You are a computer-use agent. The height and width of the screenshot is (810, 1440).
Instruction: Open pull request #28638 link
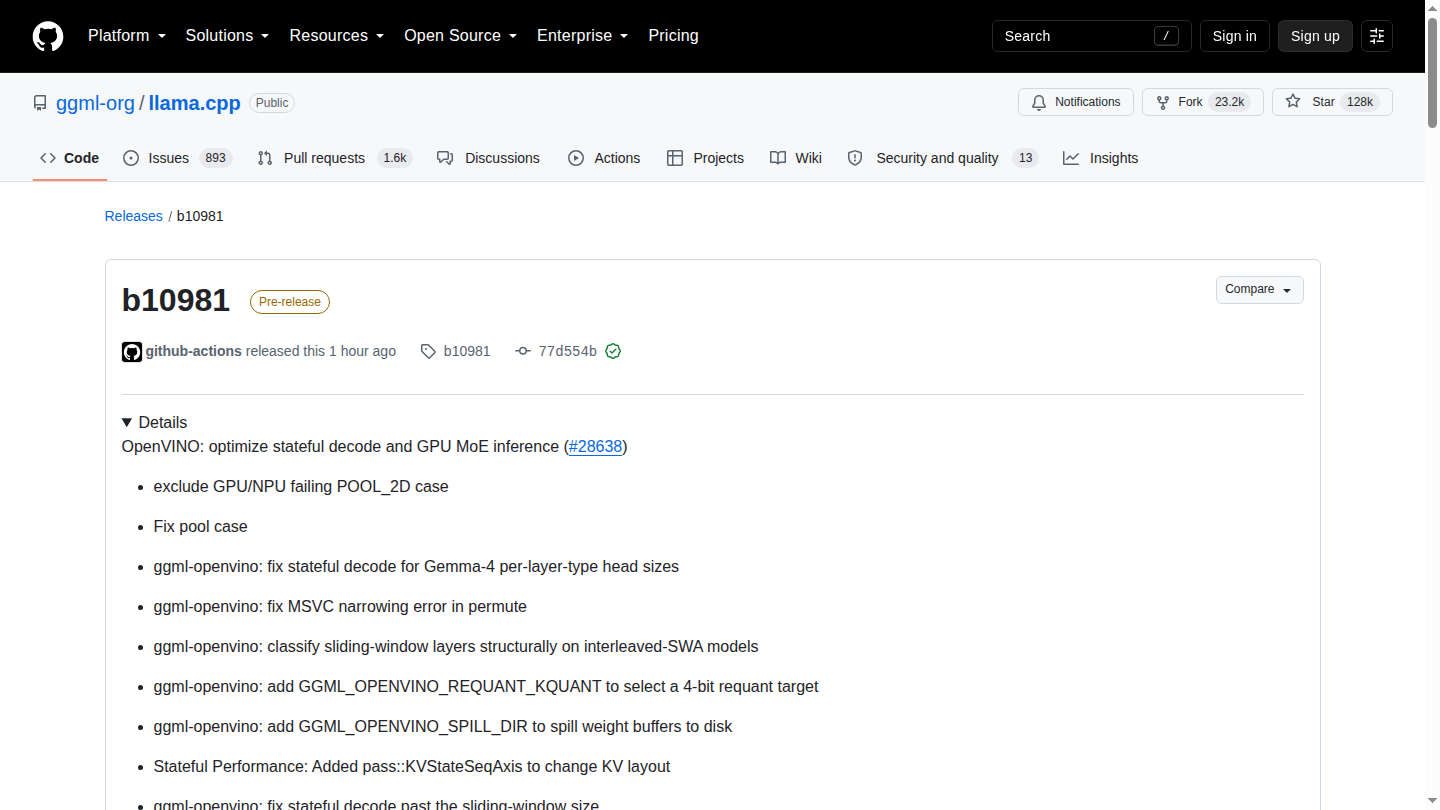(595, 446)
